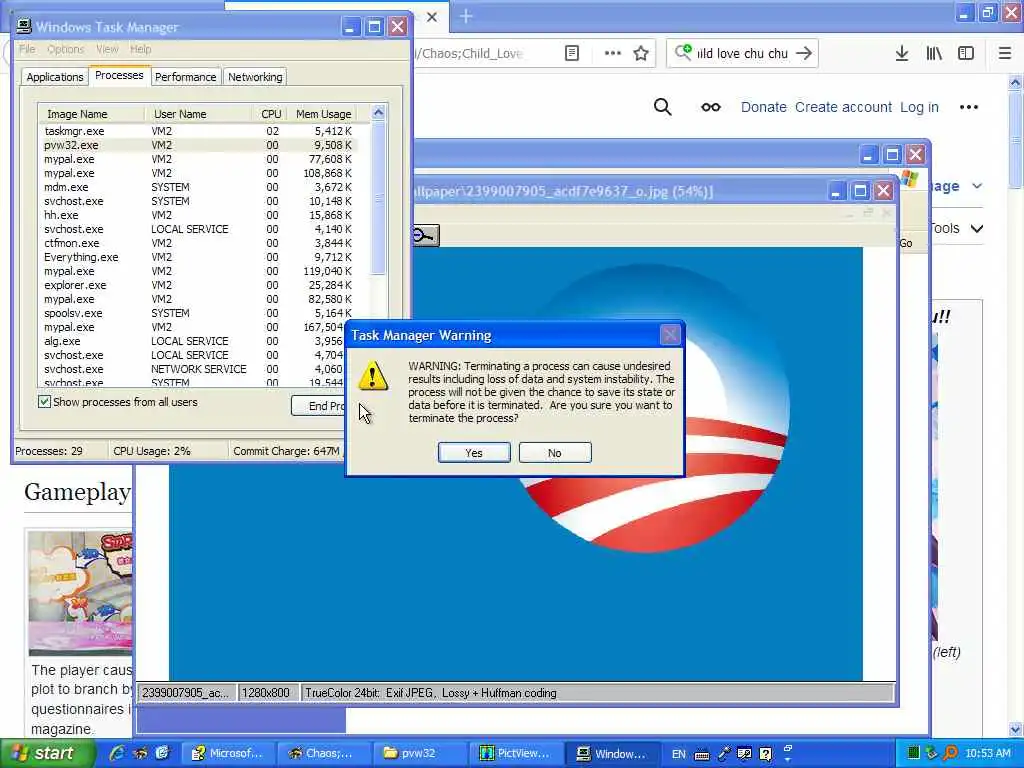Open Internet Explorer from quick launch
This screenshot has height=768, width=1024.
pyautogui.click(x=118, y=753)
